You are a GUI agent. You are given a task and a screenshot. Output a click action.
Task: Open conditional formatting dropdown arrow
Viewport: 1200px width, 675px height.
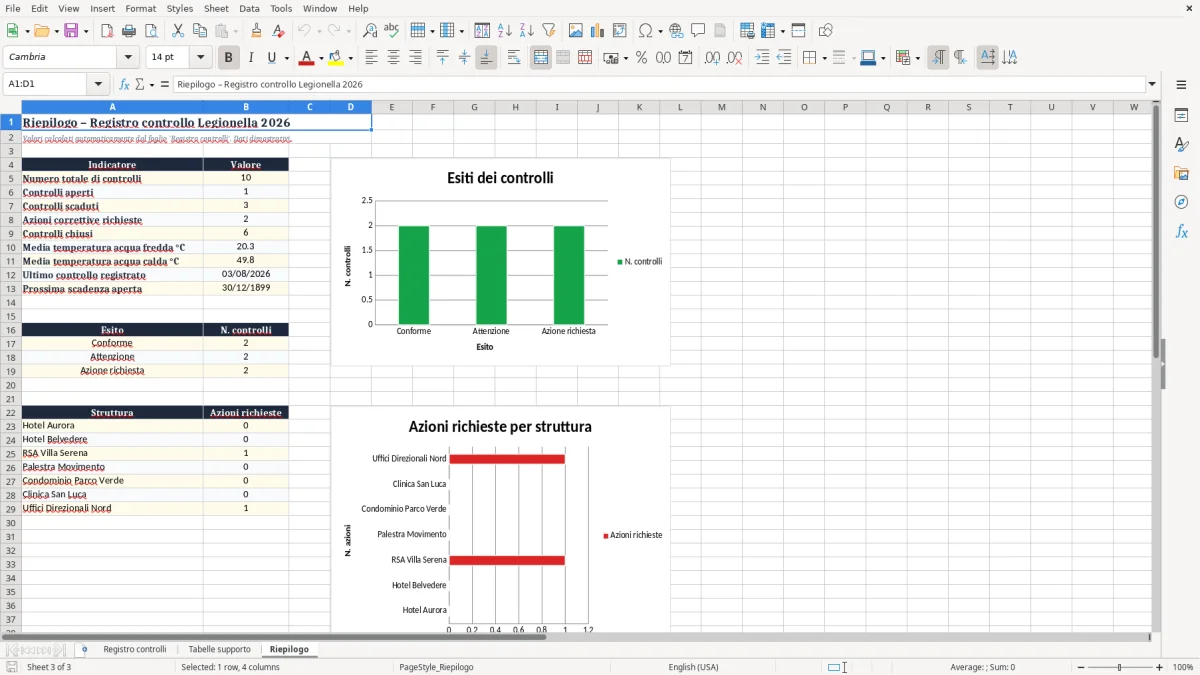pos(918,58)
